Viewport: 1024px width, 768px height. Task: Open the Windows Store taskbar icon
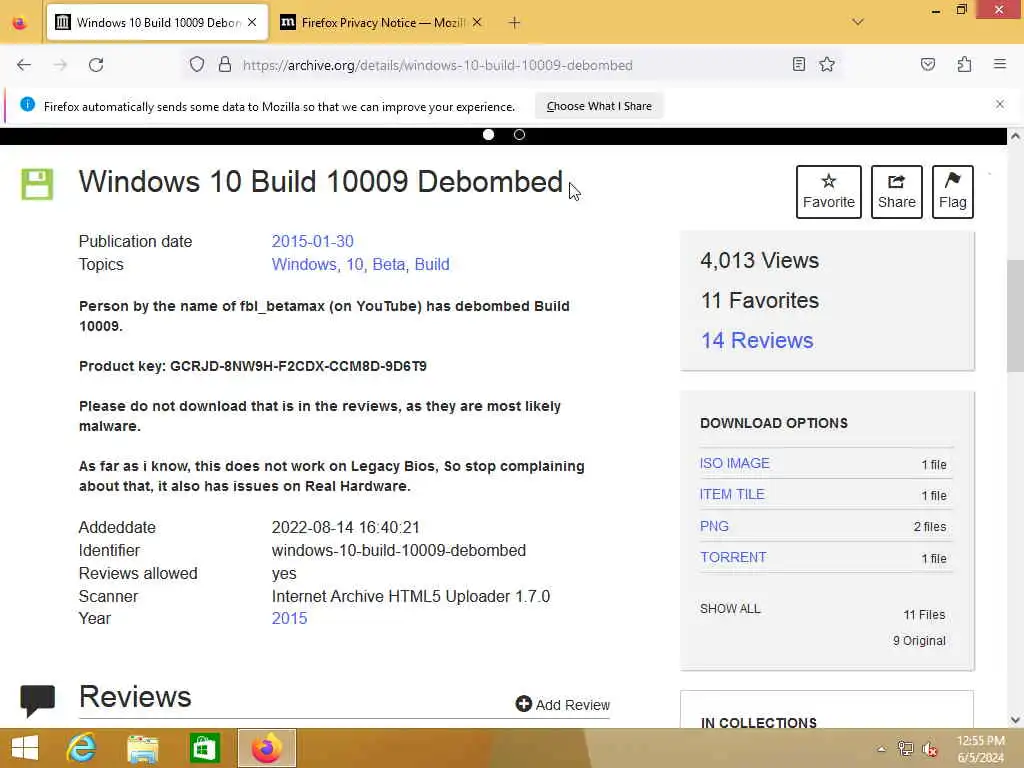(204, 748)
